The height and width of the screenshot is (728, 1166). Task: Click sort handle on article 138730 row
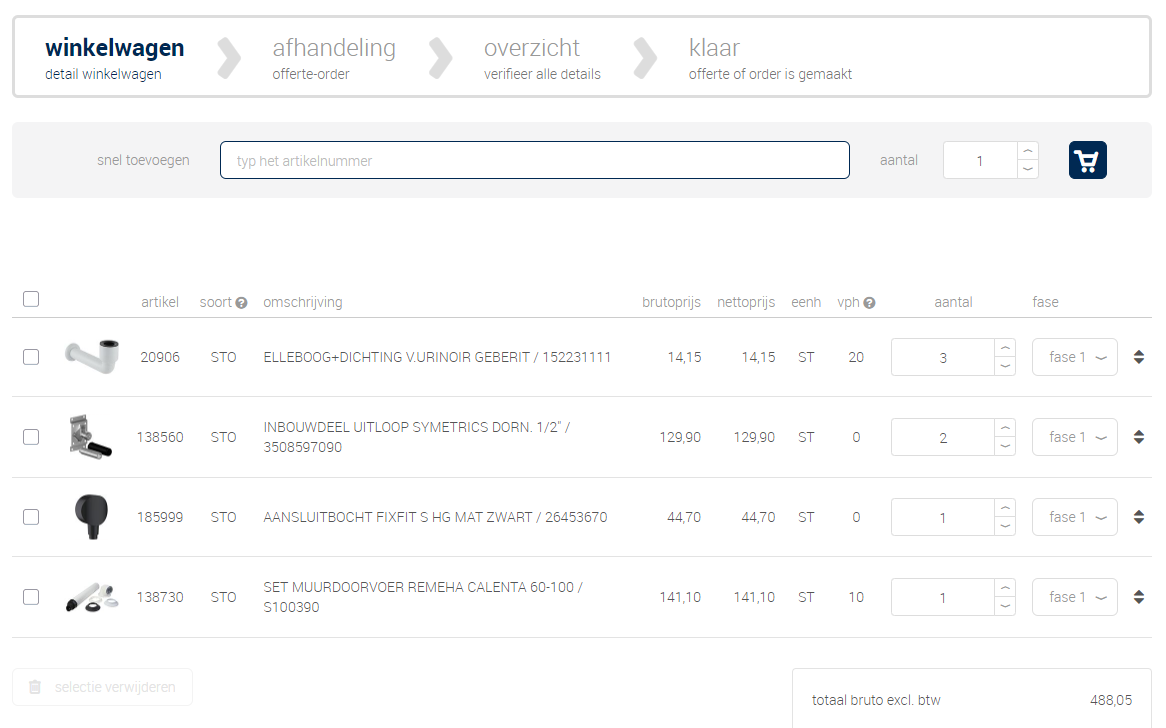pos(1138,597)
